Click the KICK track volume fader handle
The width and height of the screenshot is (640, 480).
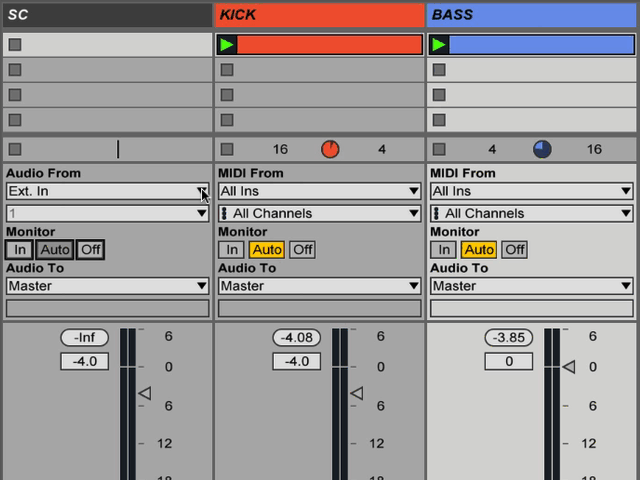coord(357,393)
